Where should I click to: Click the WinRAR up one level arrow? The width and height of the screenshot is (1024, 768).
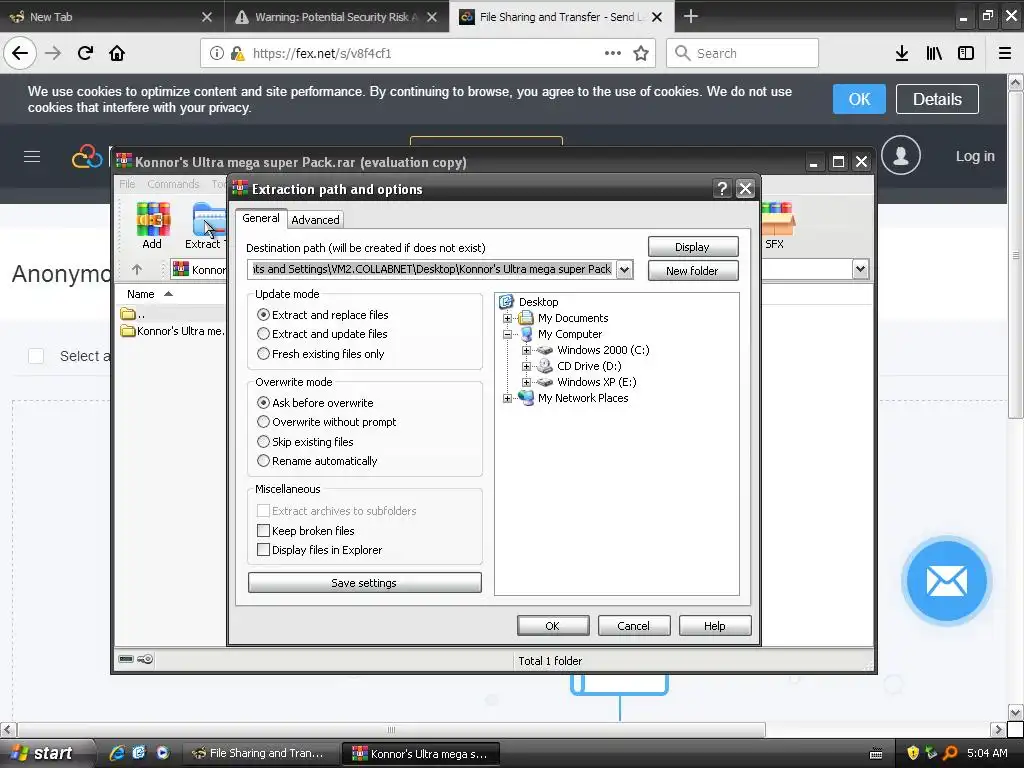(136, 269)
